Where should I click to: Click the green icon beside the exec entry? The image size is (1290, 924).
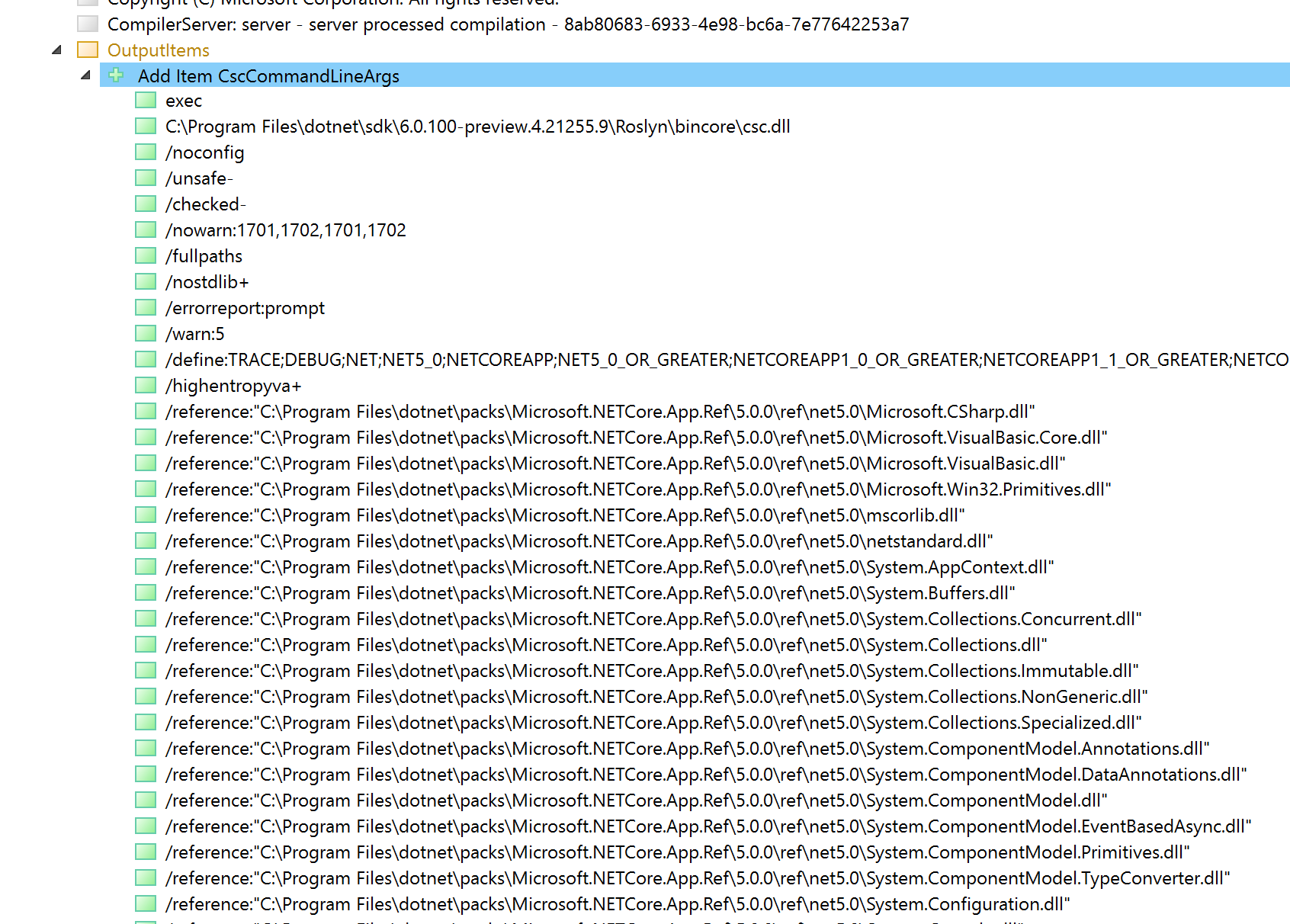tap(145, 100)
